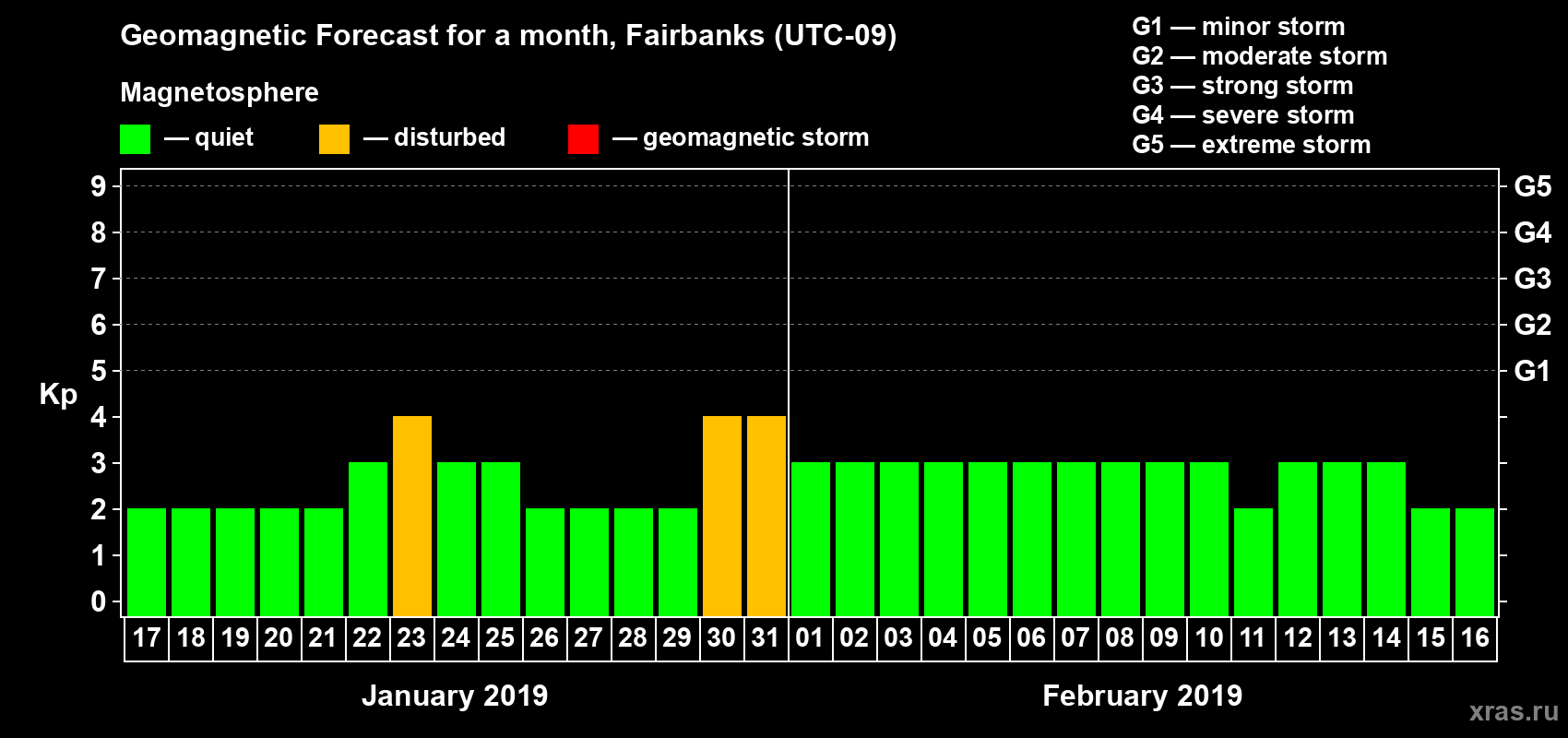Image resolution: width=1568 pixels, height=738 pixels.
Task: Click the G3 right-axis label
Action: 1533,279
